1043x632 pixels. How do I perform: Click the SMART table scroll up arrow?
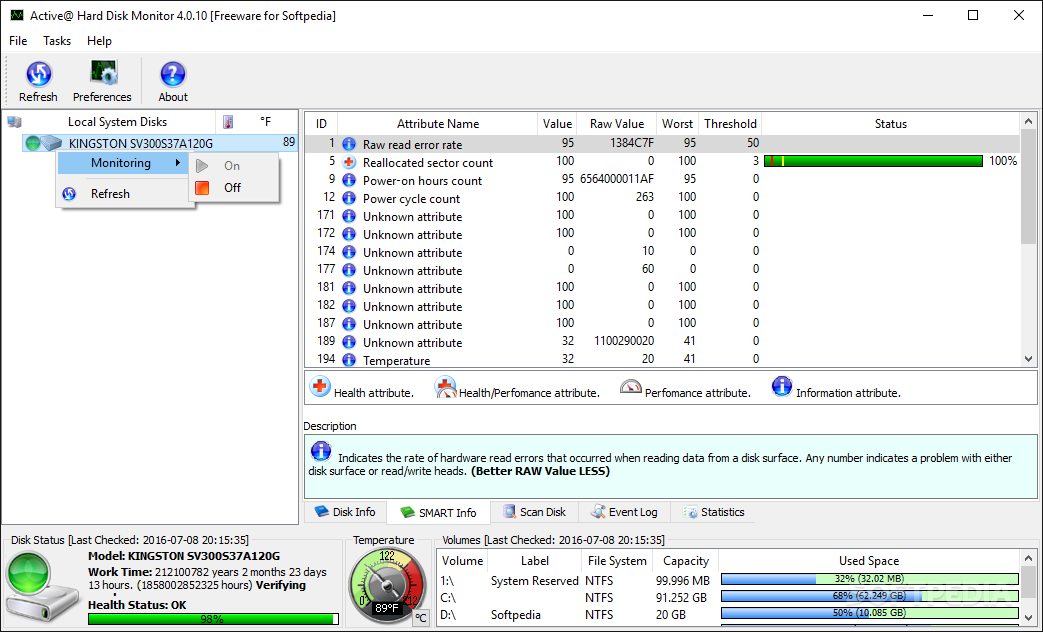coord(1028,121)
